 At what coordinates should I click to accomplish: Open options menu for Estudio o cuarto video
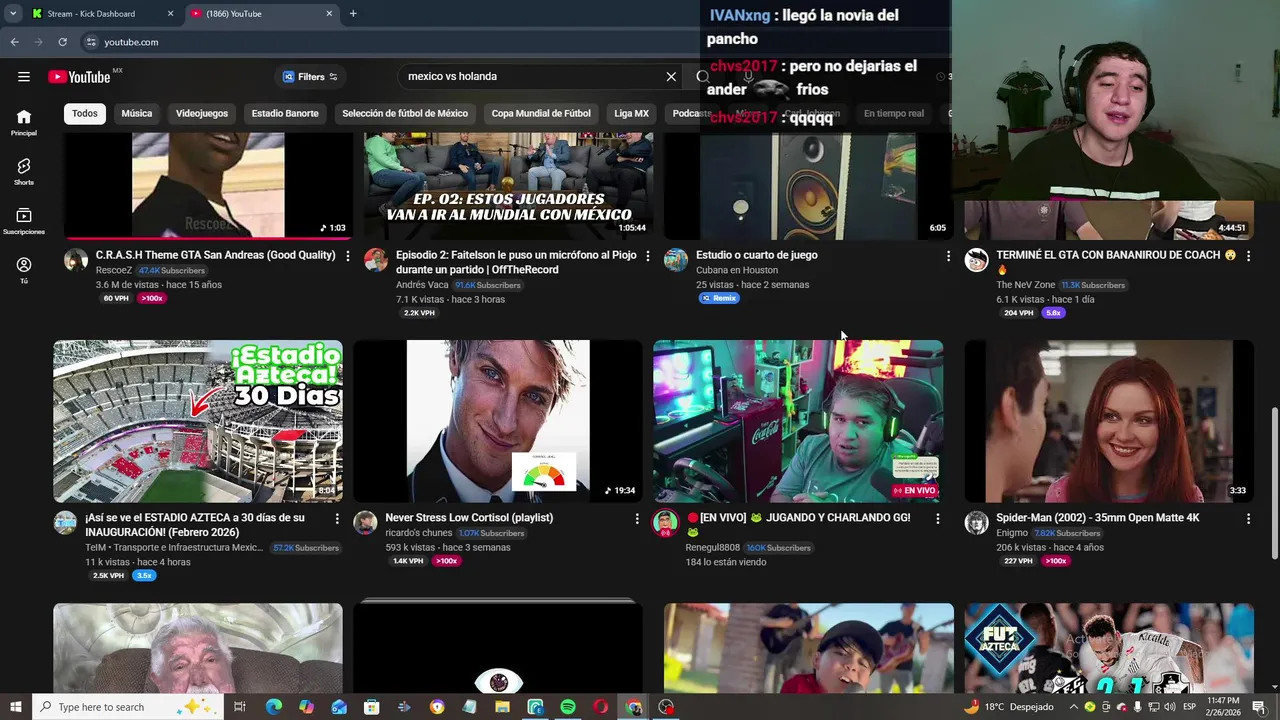click(948, 256)
